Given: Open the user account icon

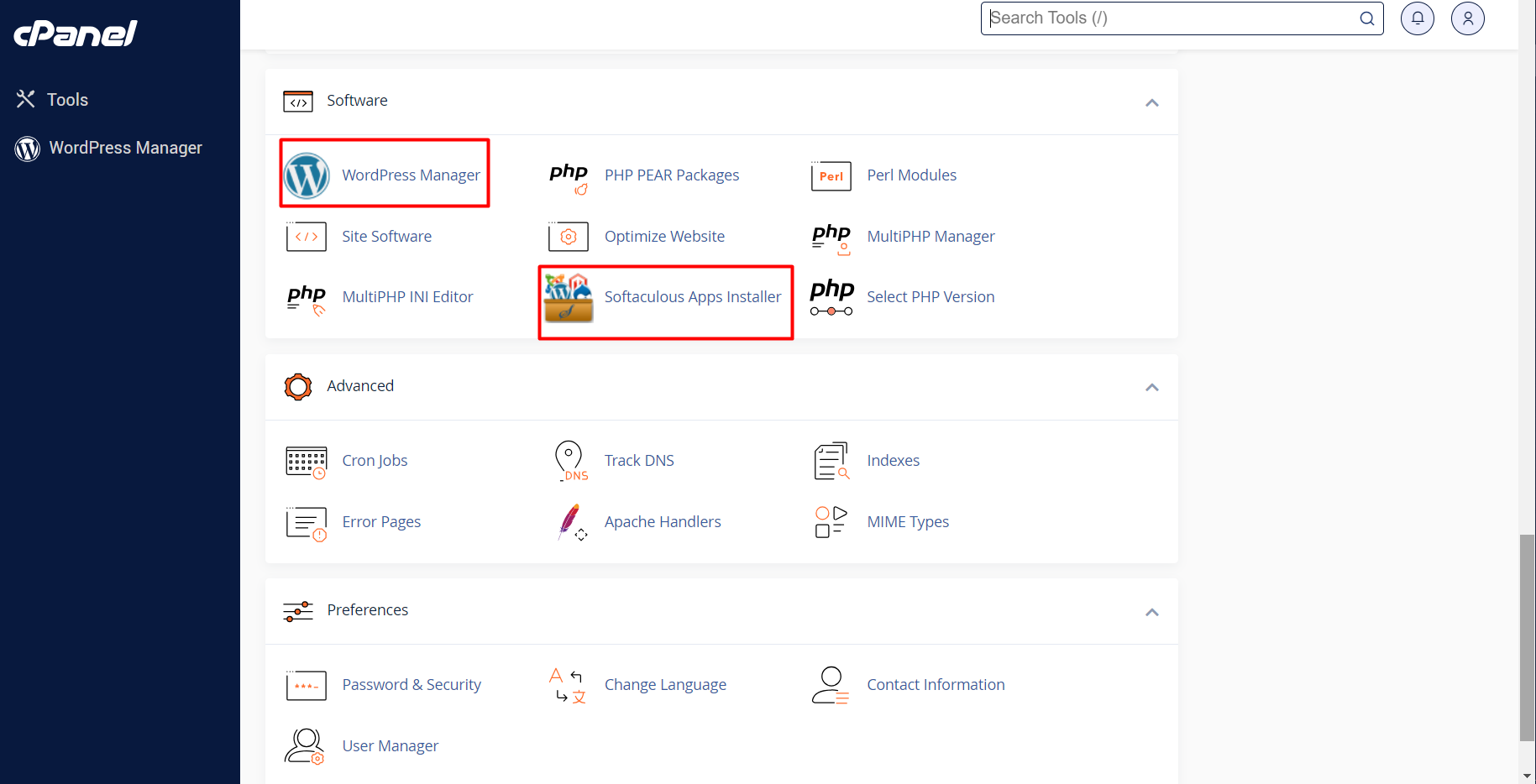Looking at the screenshot, I should click(1468, 18).
